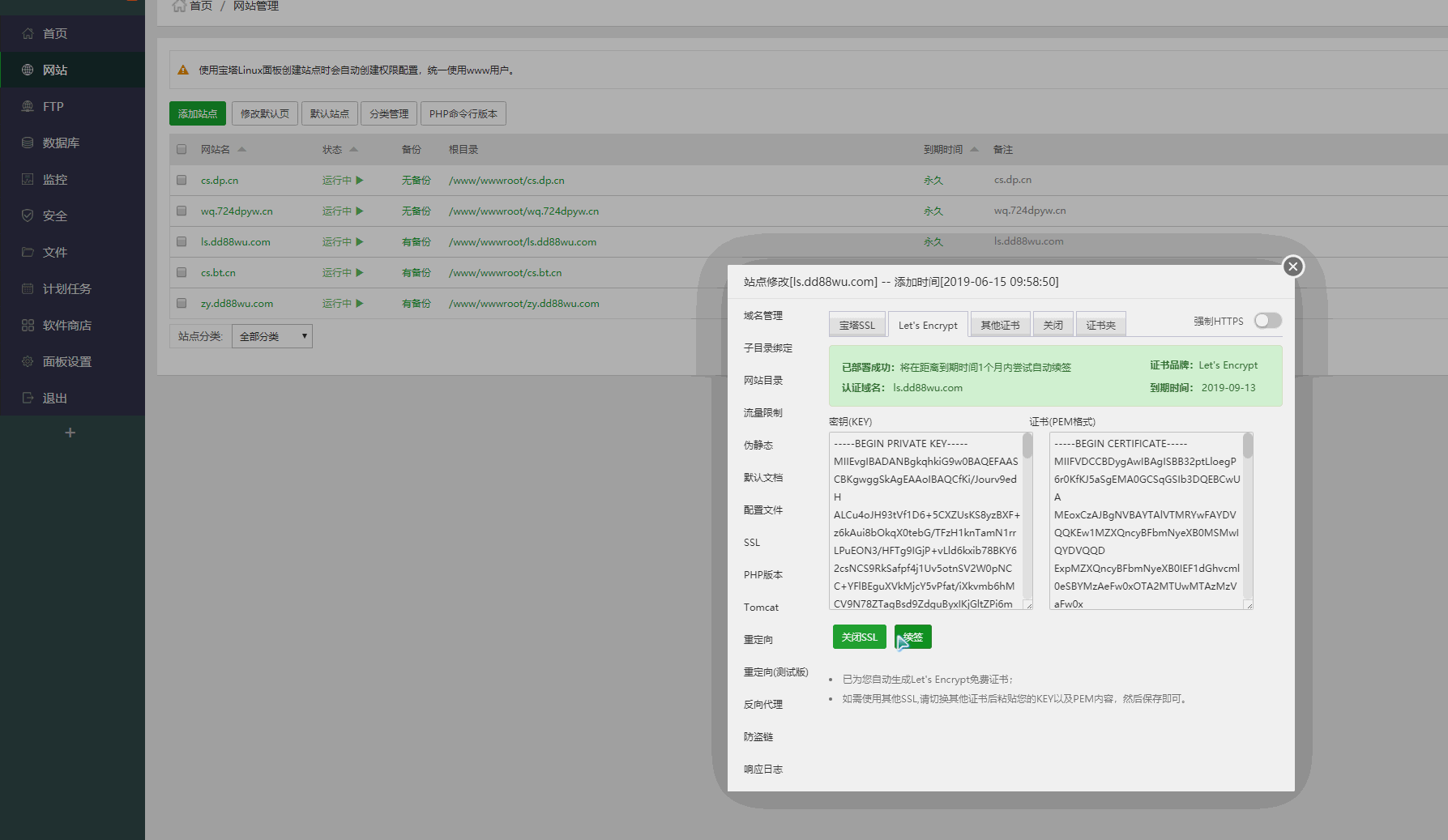
Task: Switch to the 其他证书 tab
Action: click(x=1000, y=325)
